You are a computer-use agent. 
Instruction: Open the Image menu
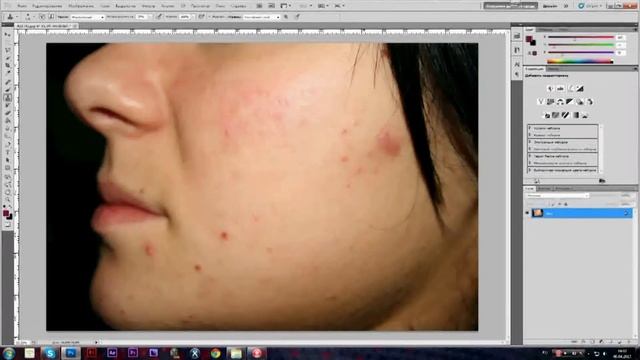click(80, 6)
